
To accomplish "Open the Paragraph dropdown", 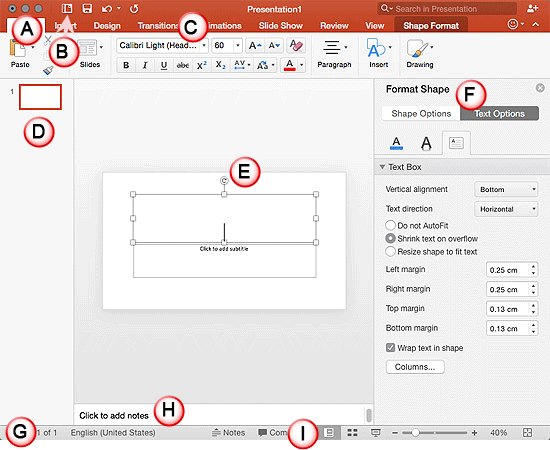I will click(334, 54).
